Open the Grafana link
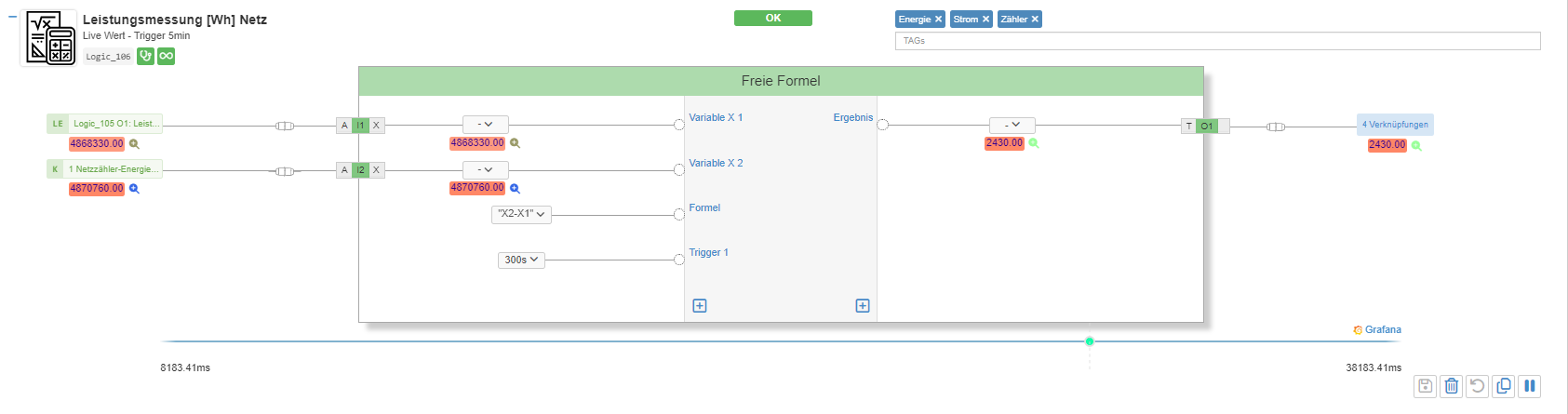 coord(1377,330)
